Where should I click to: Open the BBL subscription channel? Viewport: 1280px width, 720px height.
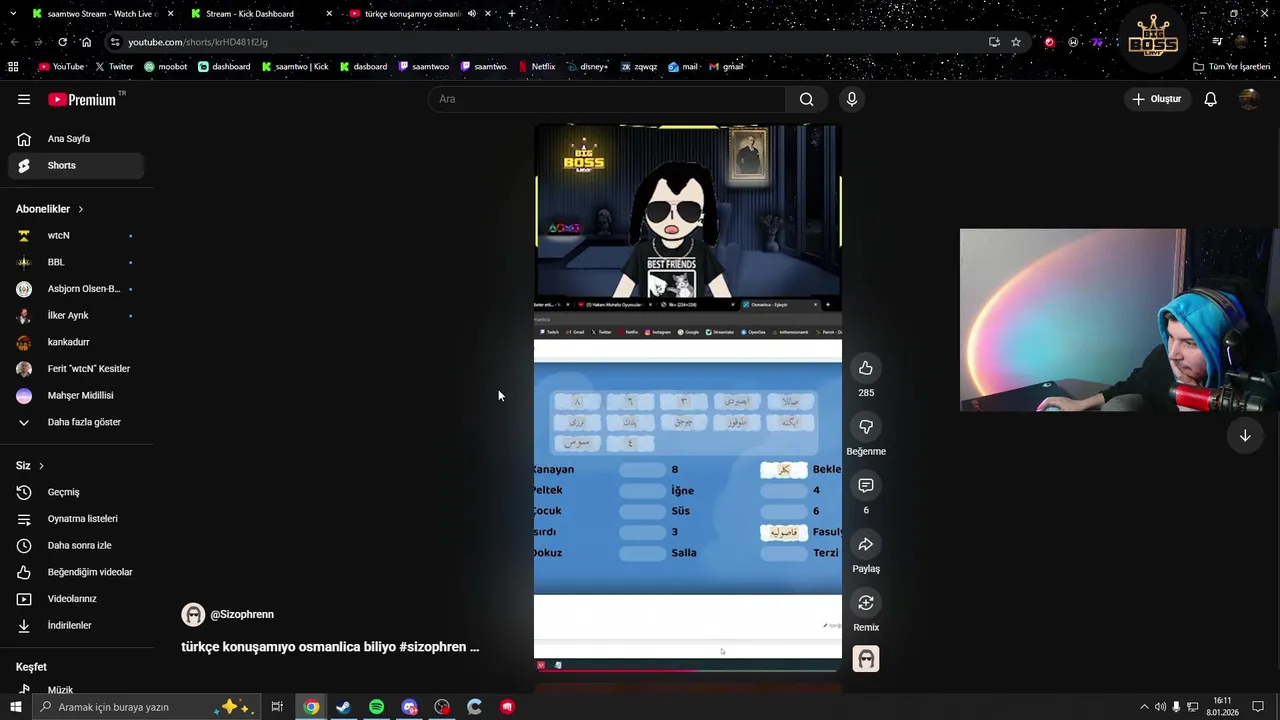click(x=76, y=262)
